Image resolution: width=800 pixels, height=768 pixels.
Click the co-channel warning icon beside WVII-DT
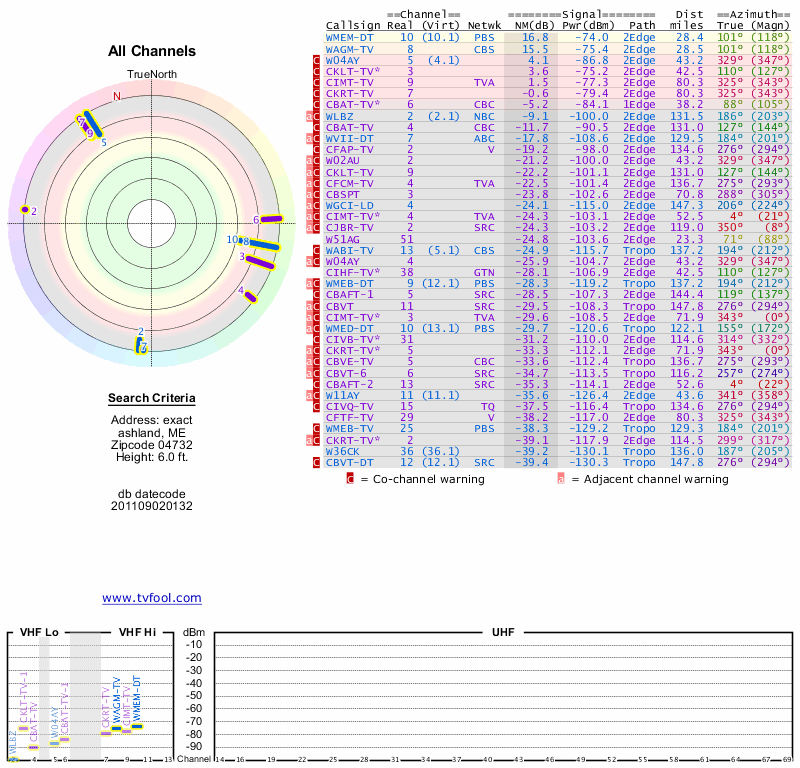[x=316, y=138]
